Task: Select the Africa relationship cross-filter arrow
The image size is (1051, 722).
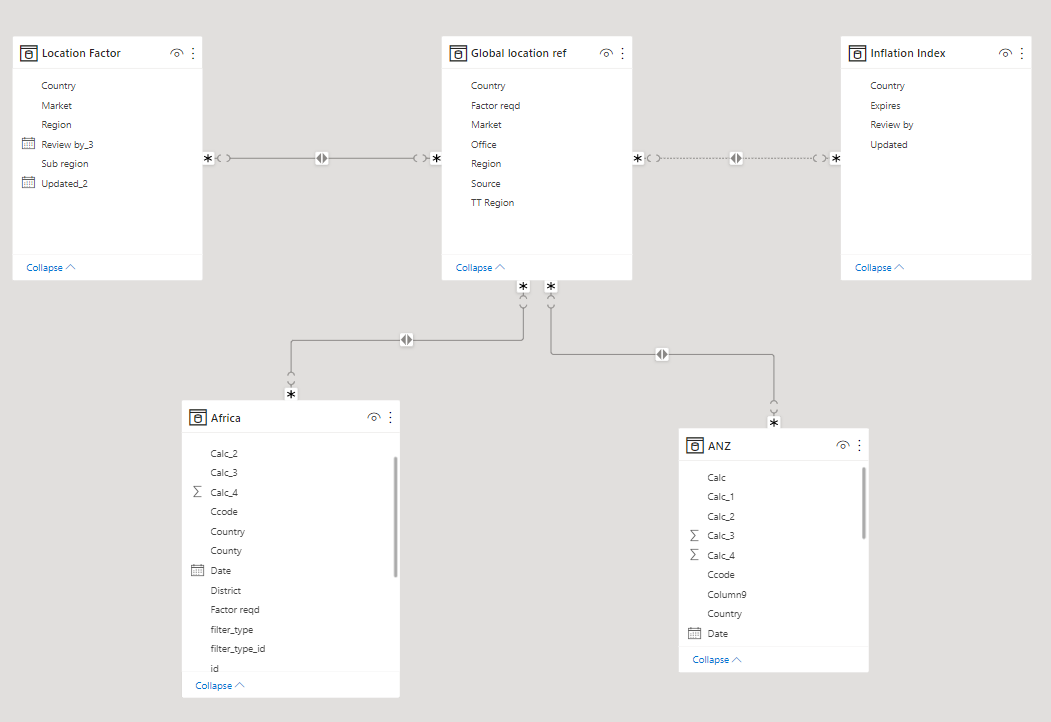Action: coord(406,340)
